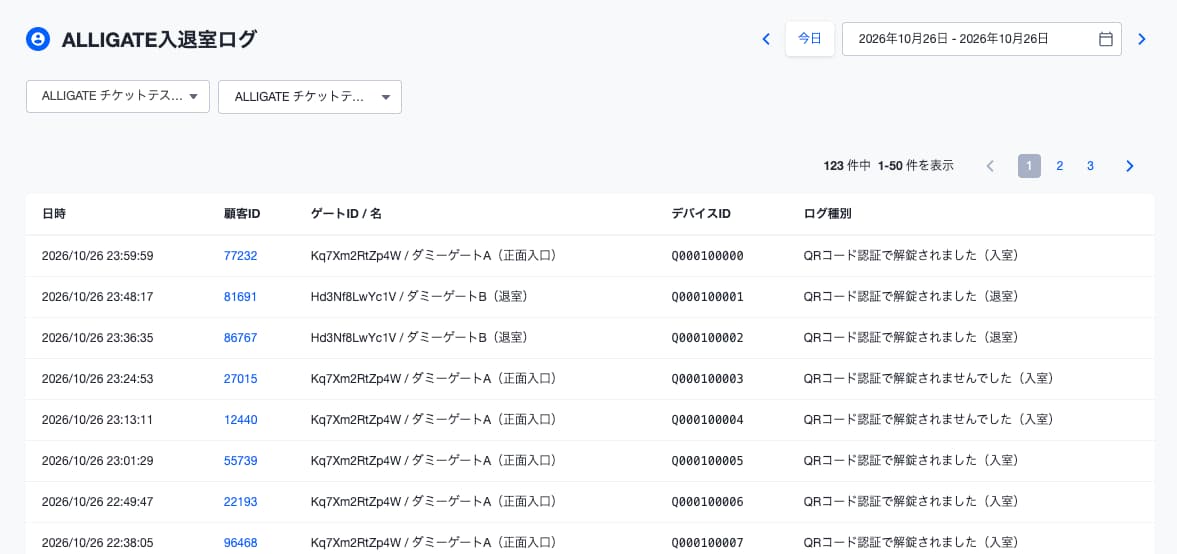Open customer ID 22193 link
This screenshot has width=1177, height=554.
tap(240, 501)
